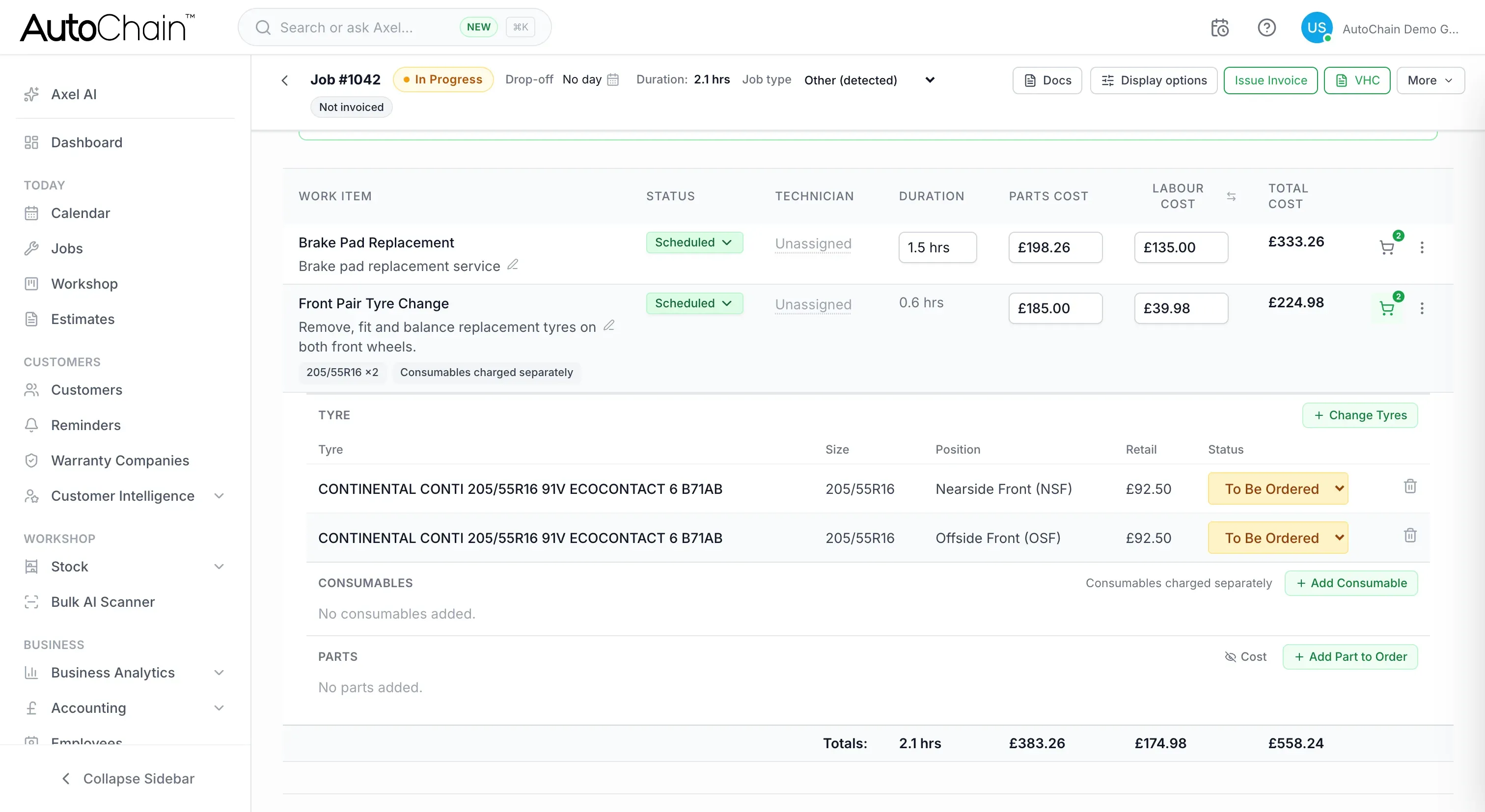Image resolution: width=1485 pixels, height=812 pixels.
Task: Go to Estimates in the sidebar
Action: tap(82, 319)
